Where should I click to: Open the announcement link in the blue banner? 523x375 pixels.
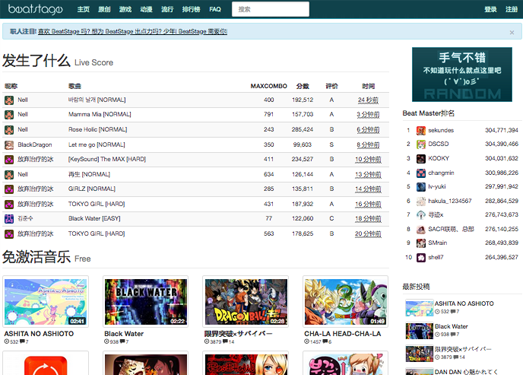[x=132, y=32]
